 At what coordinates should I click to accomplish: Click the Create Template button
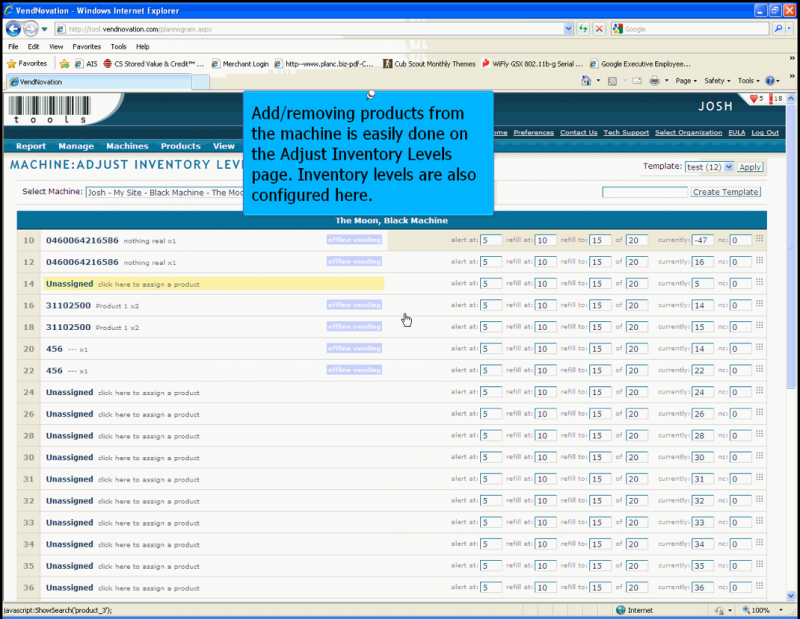tap(726, 192)
